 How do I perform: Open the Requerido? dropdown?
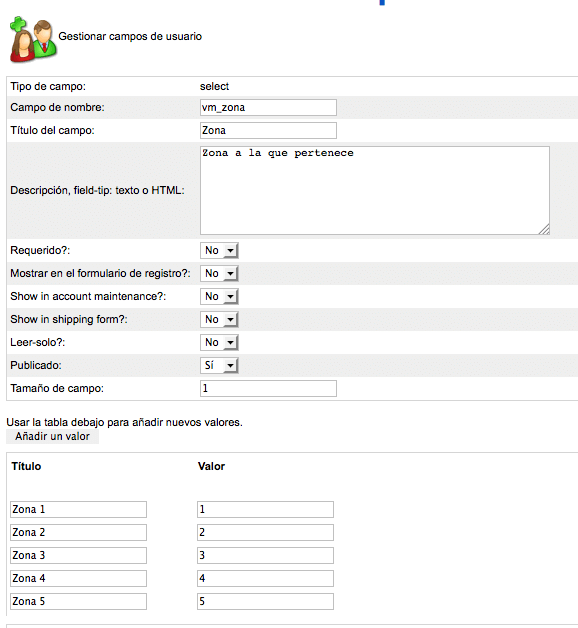219,251
